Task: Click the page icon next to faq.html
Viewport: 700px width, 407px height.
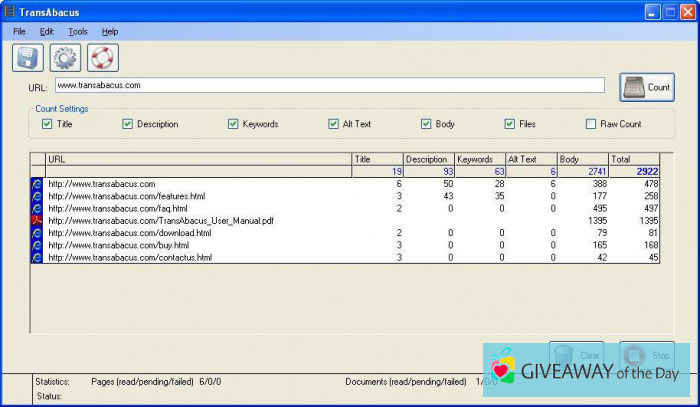Action: 38,208
